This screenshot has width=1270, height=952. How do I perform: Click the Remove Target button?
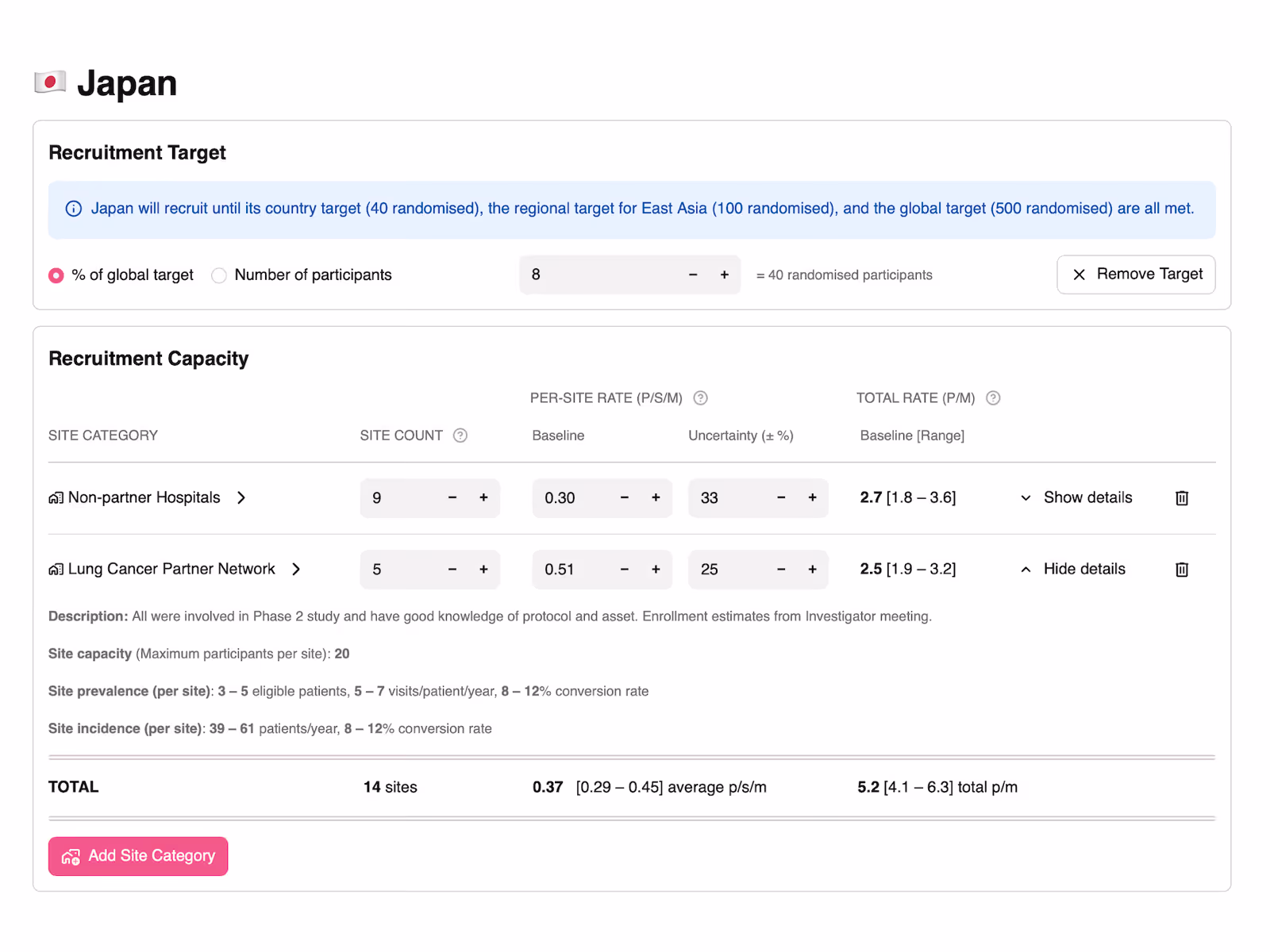(1135, 274)
